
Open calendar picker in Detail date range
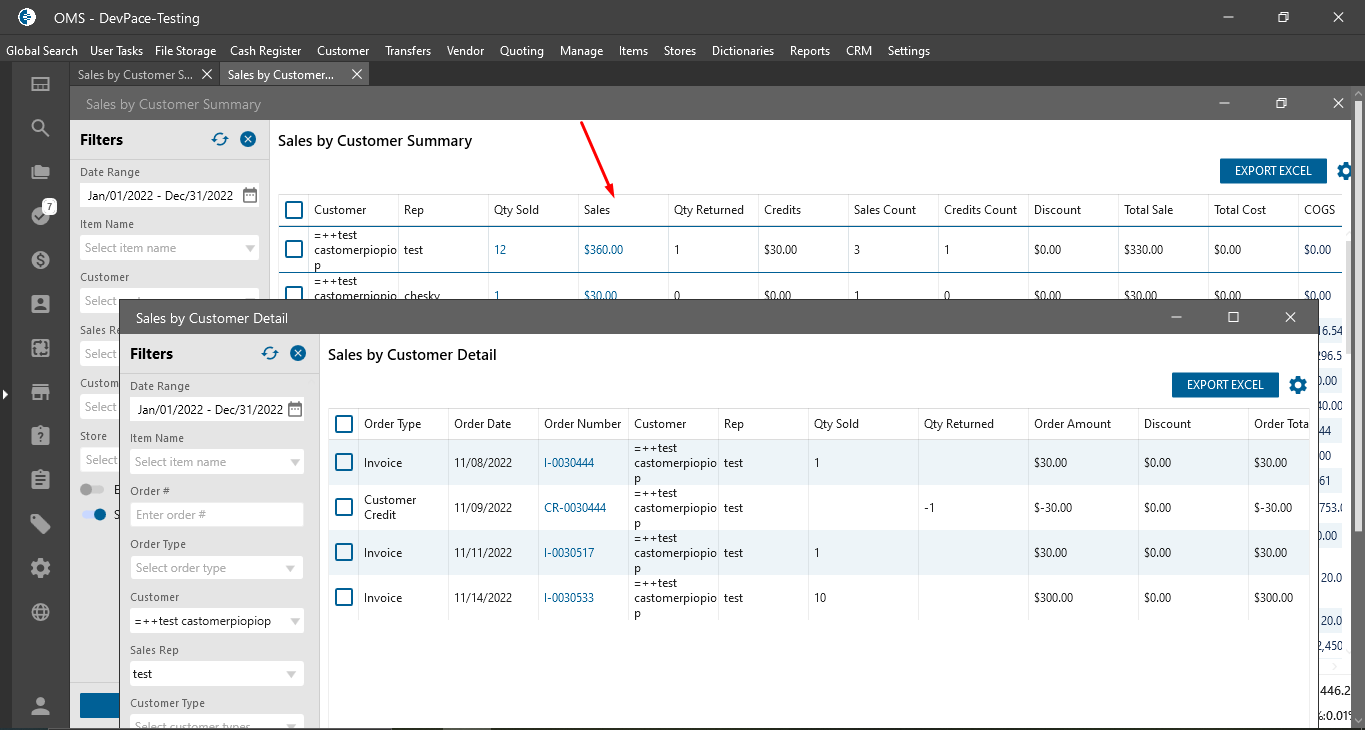point(295,409)
